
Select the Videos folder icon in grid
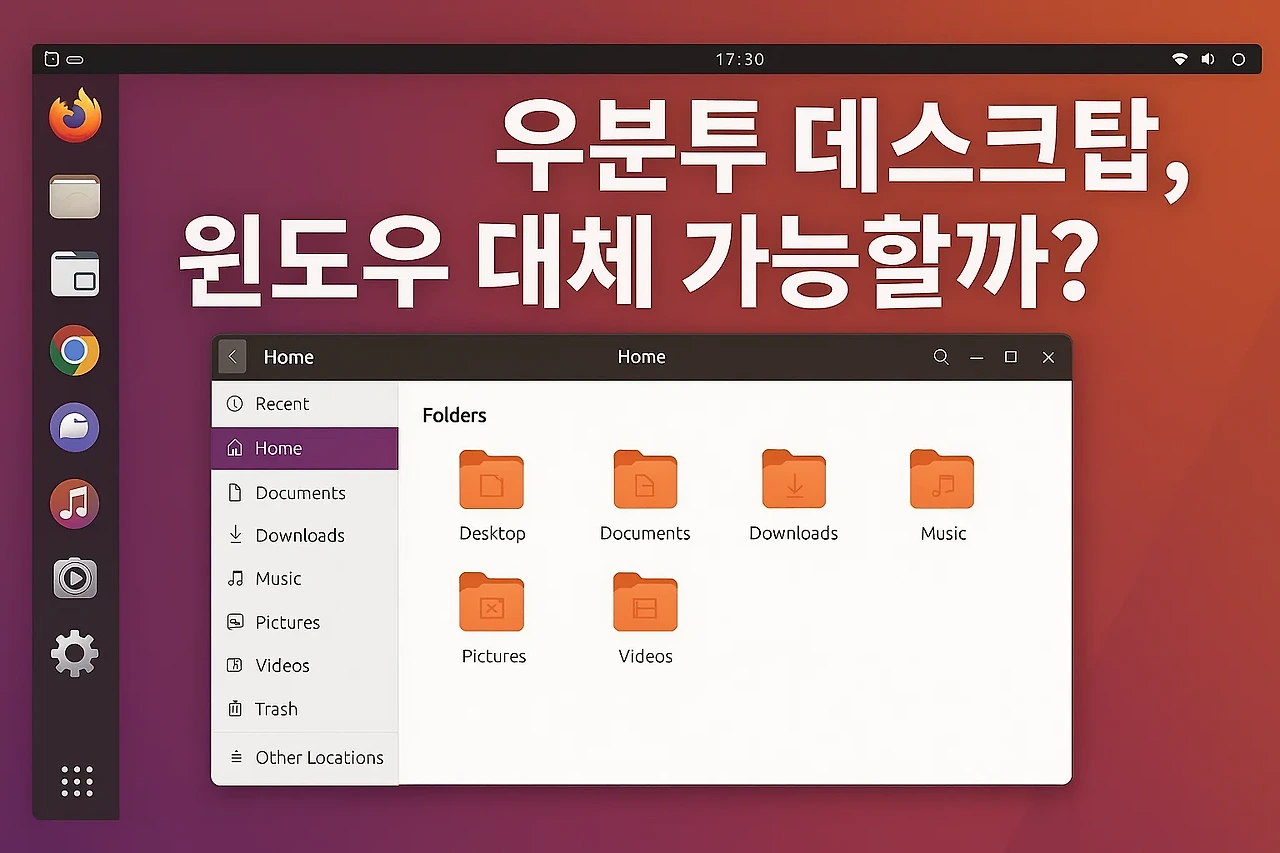[x=645, y=602]
